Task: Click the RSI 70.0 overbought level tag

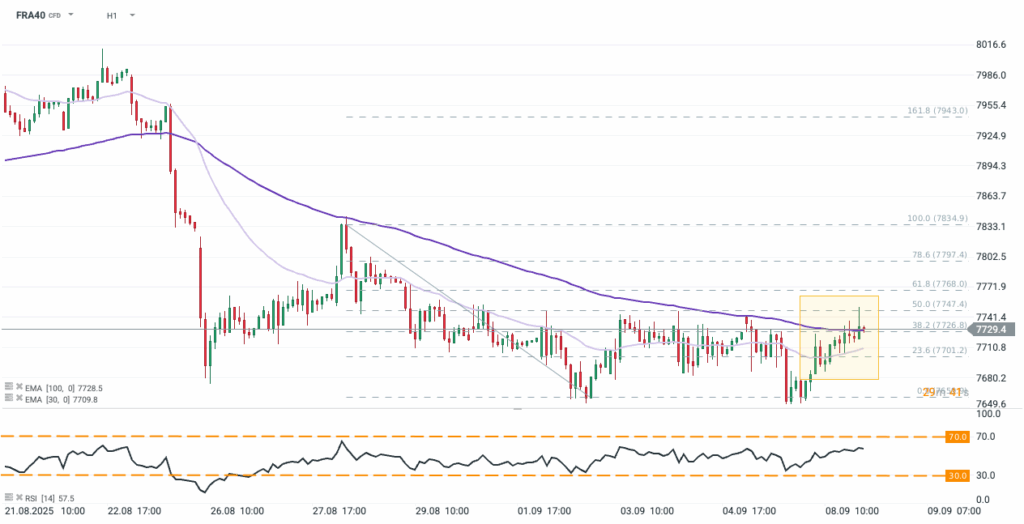Action: [x=957, y=437]
